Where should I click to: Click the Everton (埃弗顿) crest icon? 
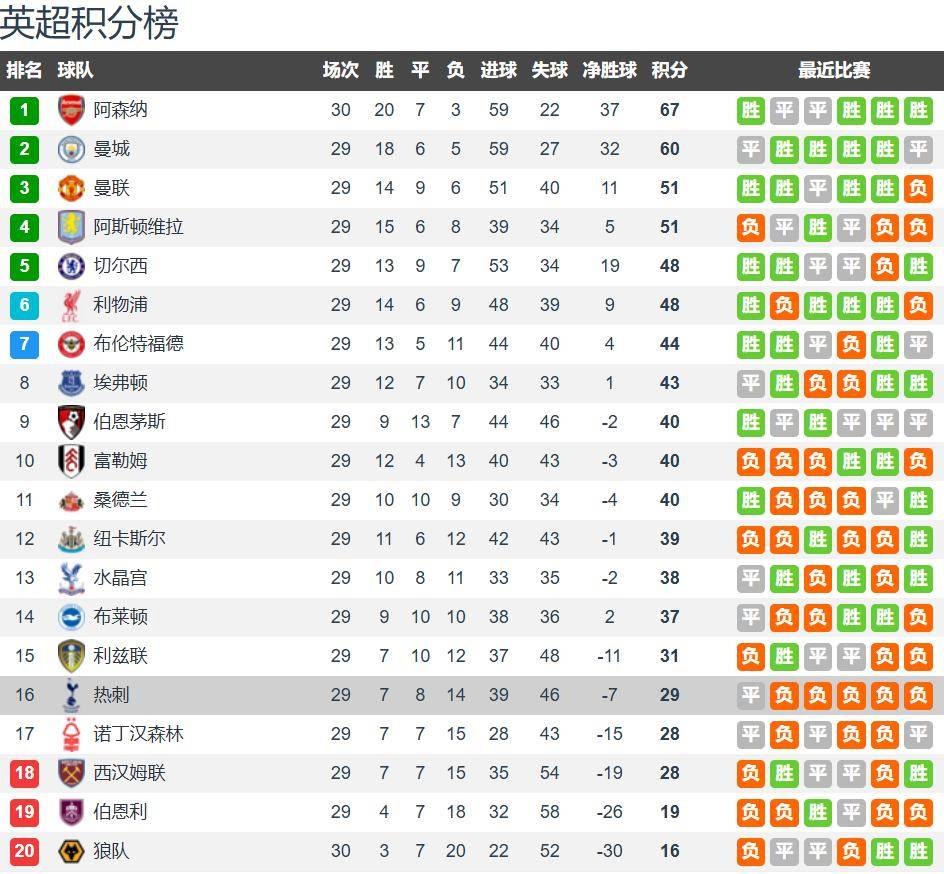pos(72,383)
